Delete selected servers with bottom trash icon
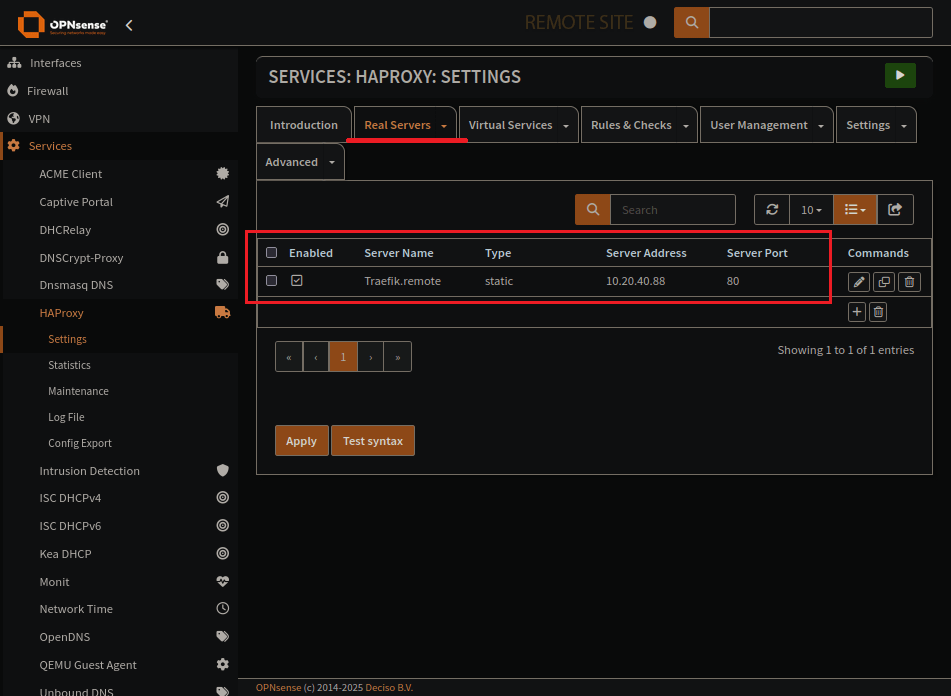This screenshot has height=696, width=951. tap(878, 312)
